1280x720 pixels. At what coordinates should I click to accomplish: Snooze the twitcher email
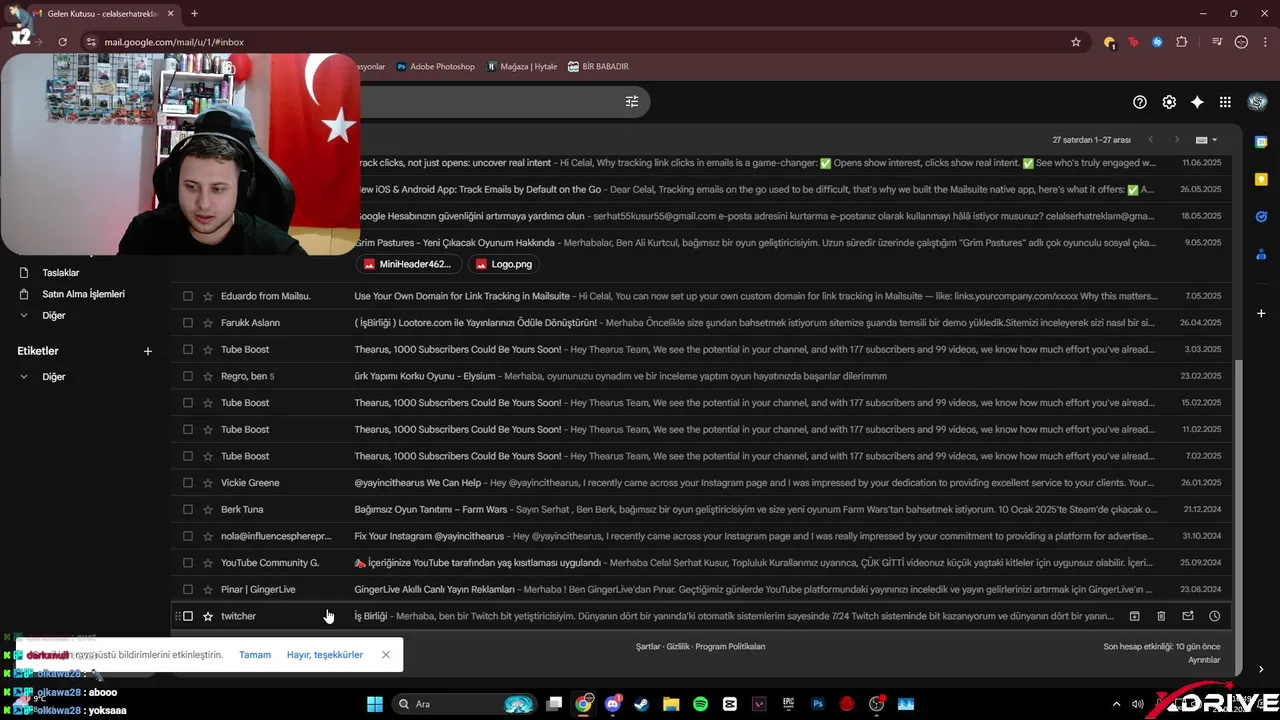(x=1214, y=616)
